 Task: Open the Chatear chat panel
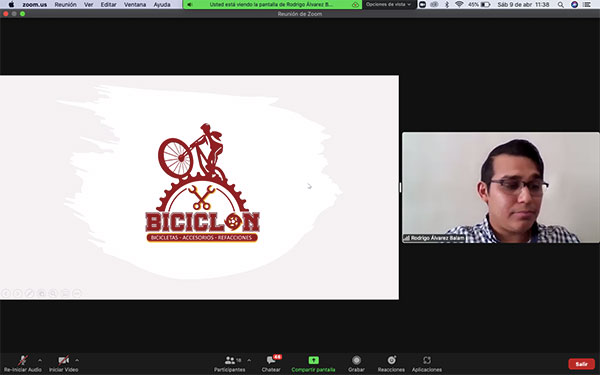click(271, 364)
